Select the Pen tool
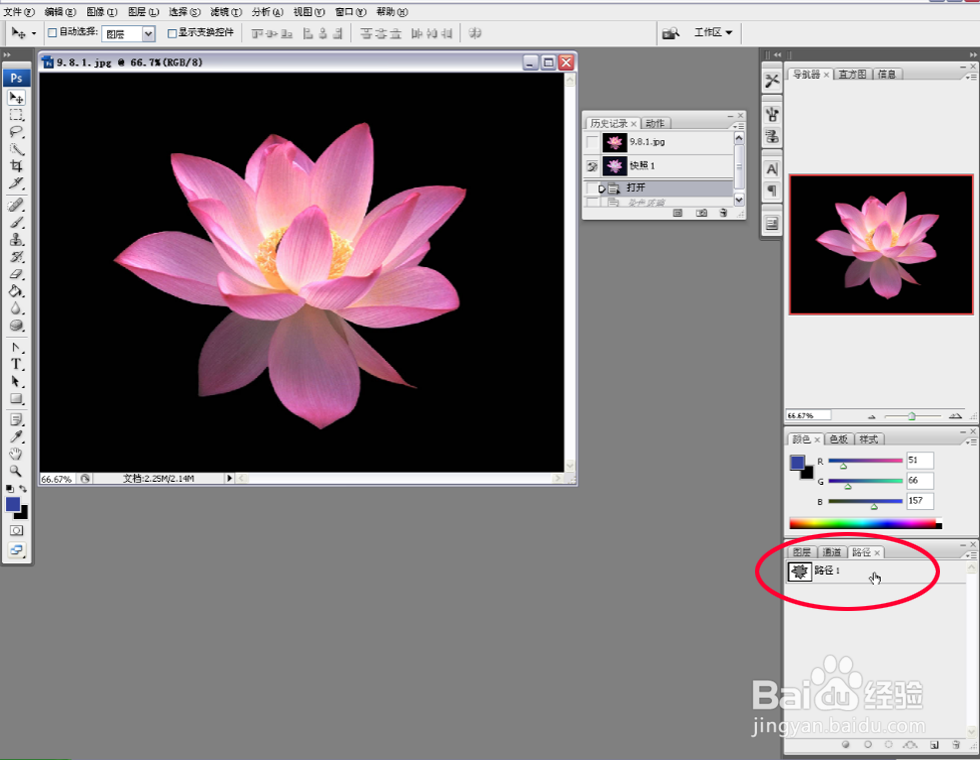 pos(16,348)
